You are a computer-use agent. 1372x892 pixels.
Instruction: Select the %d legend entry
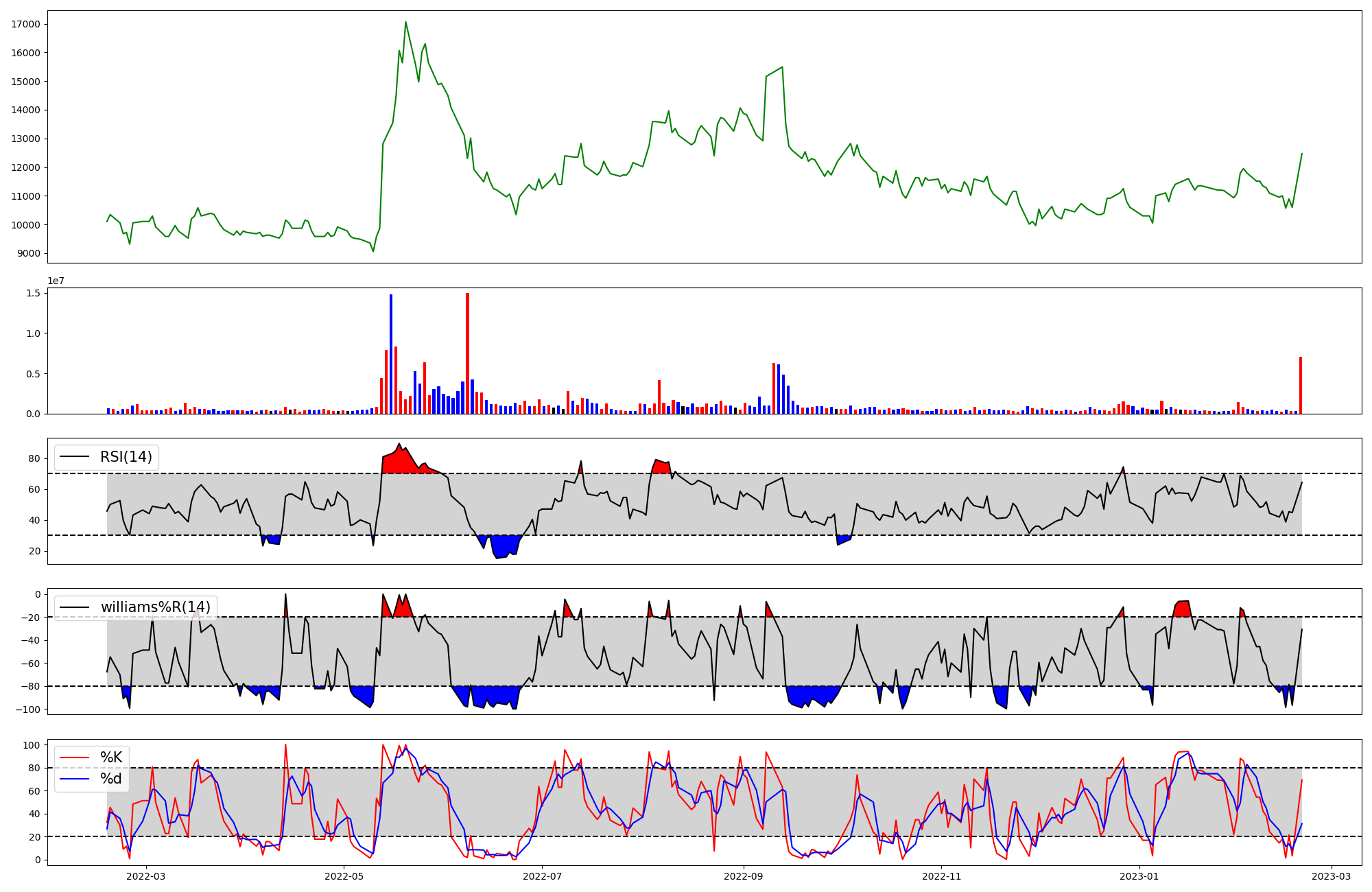[111, 779]
